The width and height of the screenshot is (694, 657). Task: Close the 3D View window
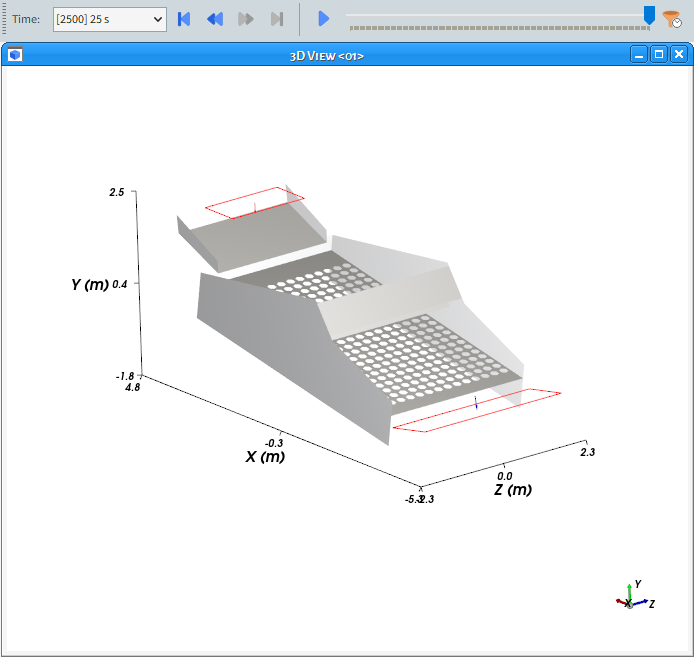(x=678, y=55)
